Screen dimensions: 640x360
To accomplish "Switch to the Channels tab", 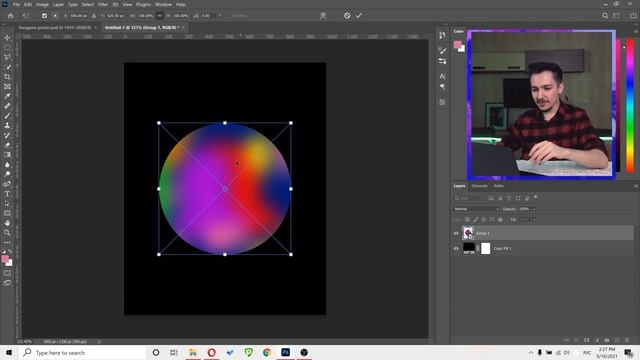I will 479,186.
